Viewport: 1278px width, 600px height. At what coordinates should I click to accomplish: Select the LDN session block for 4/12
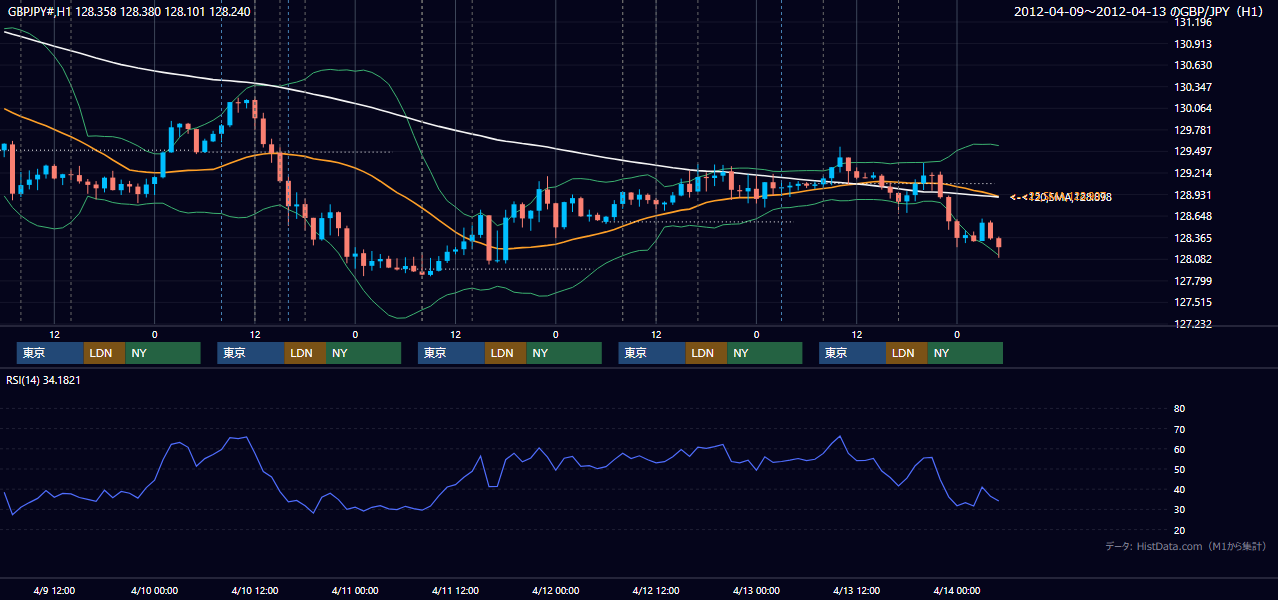point(706,353)
